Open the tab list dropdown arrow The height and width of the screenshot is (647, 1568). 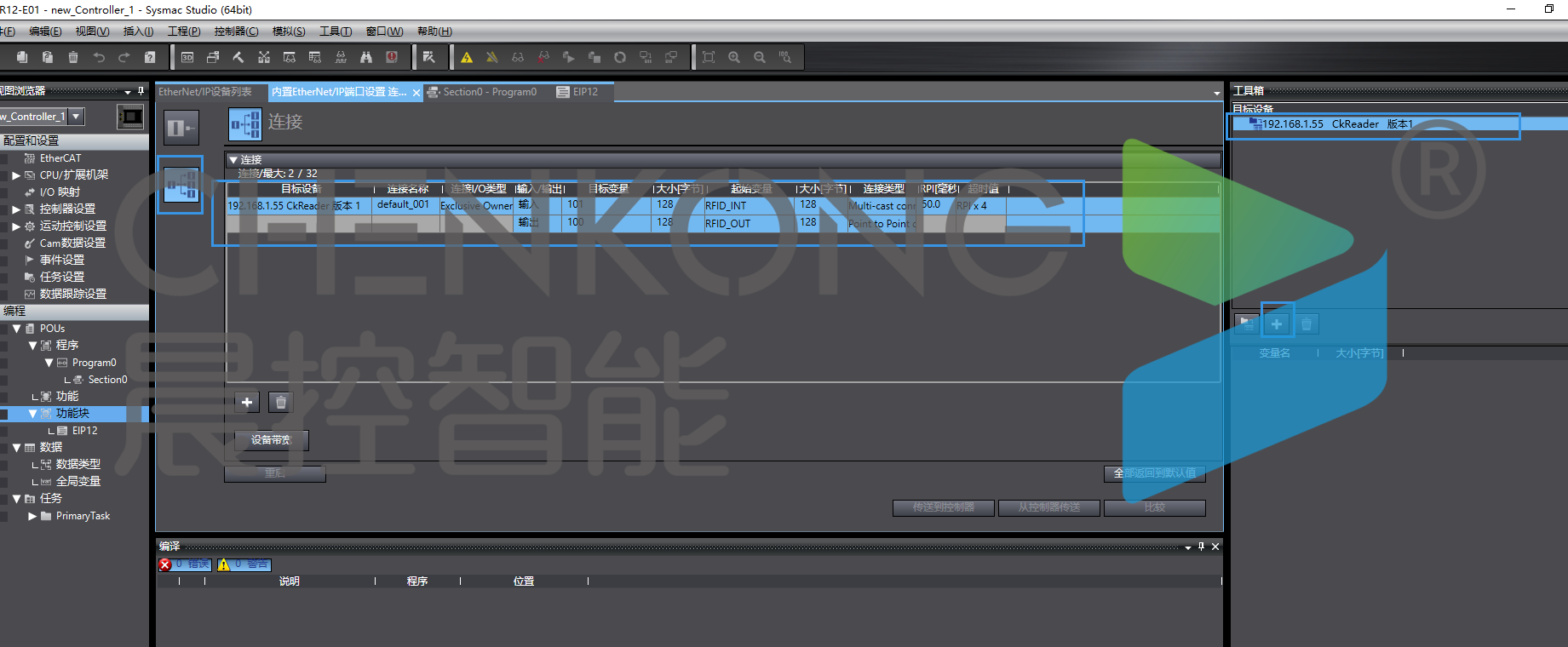[1216, 93]
